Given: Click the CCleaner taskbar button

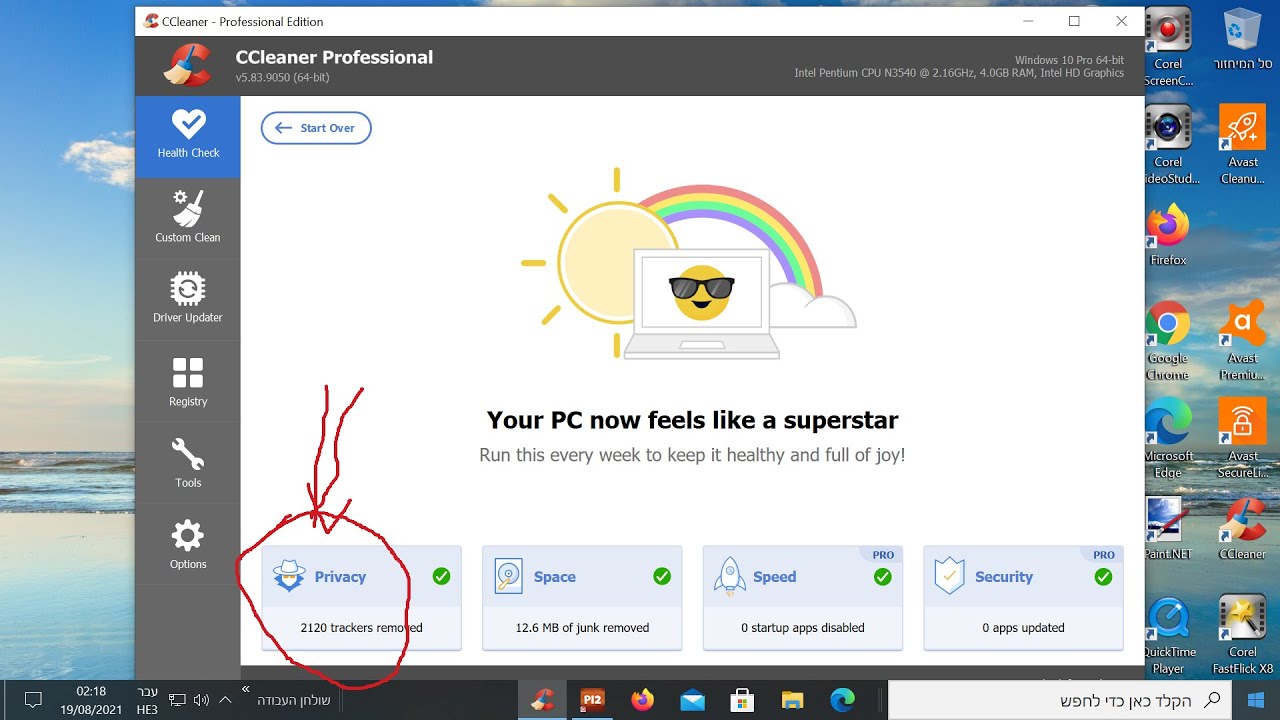Looking at the screenshot, I should pyautogui.click(x=542, y=700).
